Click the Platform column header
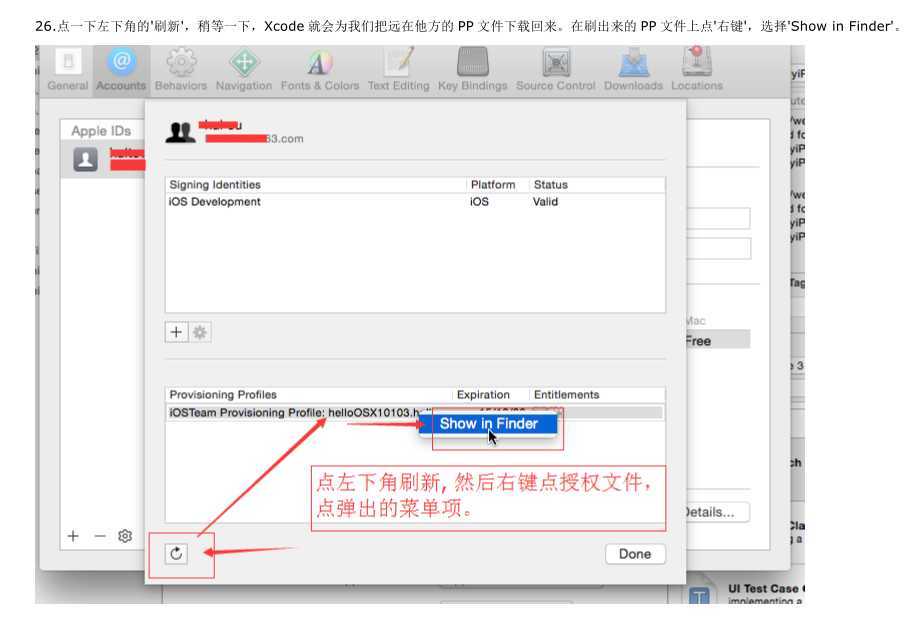This screenshot has height=631, width=911. (x=493, y=185)
